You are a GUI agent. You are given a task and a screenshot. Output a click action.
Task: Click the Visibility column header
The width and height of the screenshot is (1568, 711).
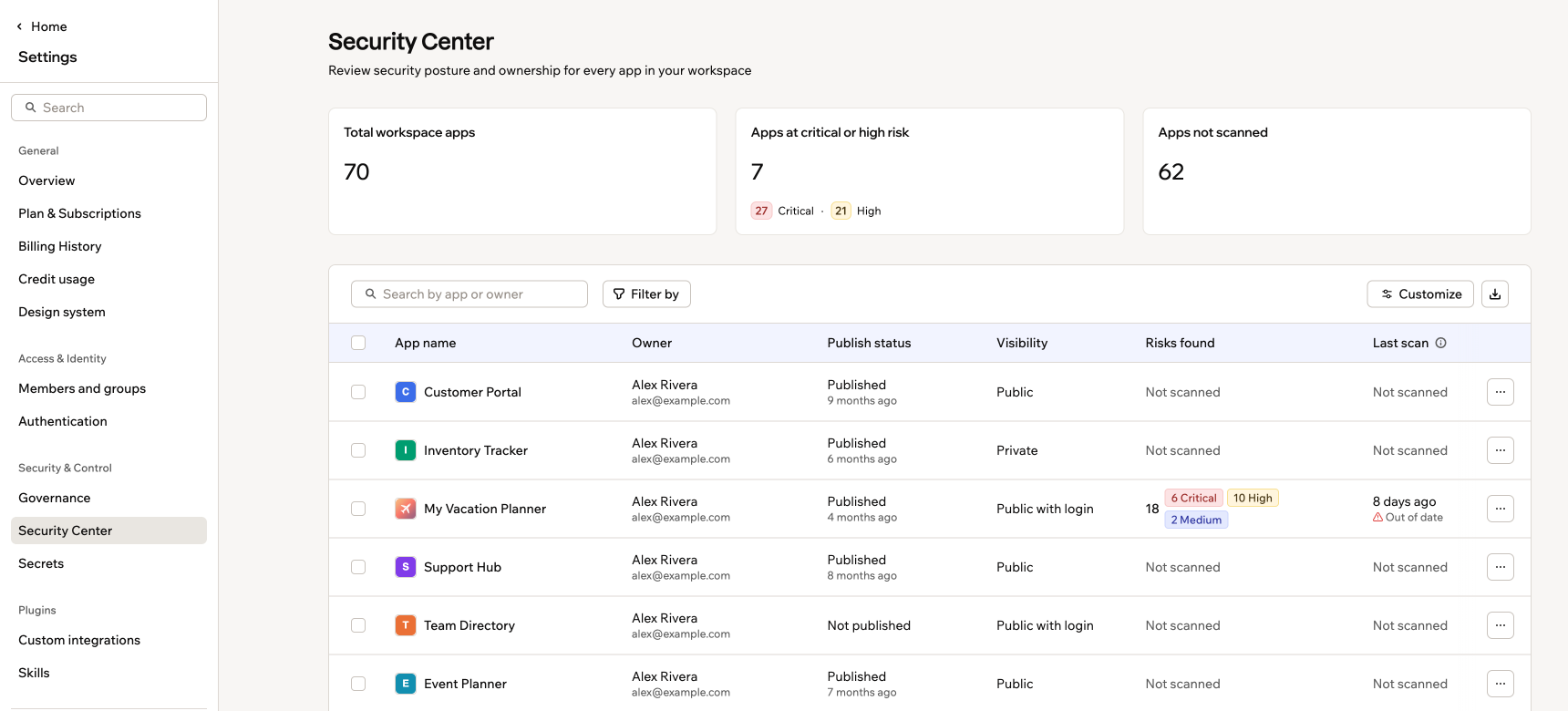(1022, 343)
